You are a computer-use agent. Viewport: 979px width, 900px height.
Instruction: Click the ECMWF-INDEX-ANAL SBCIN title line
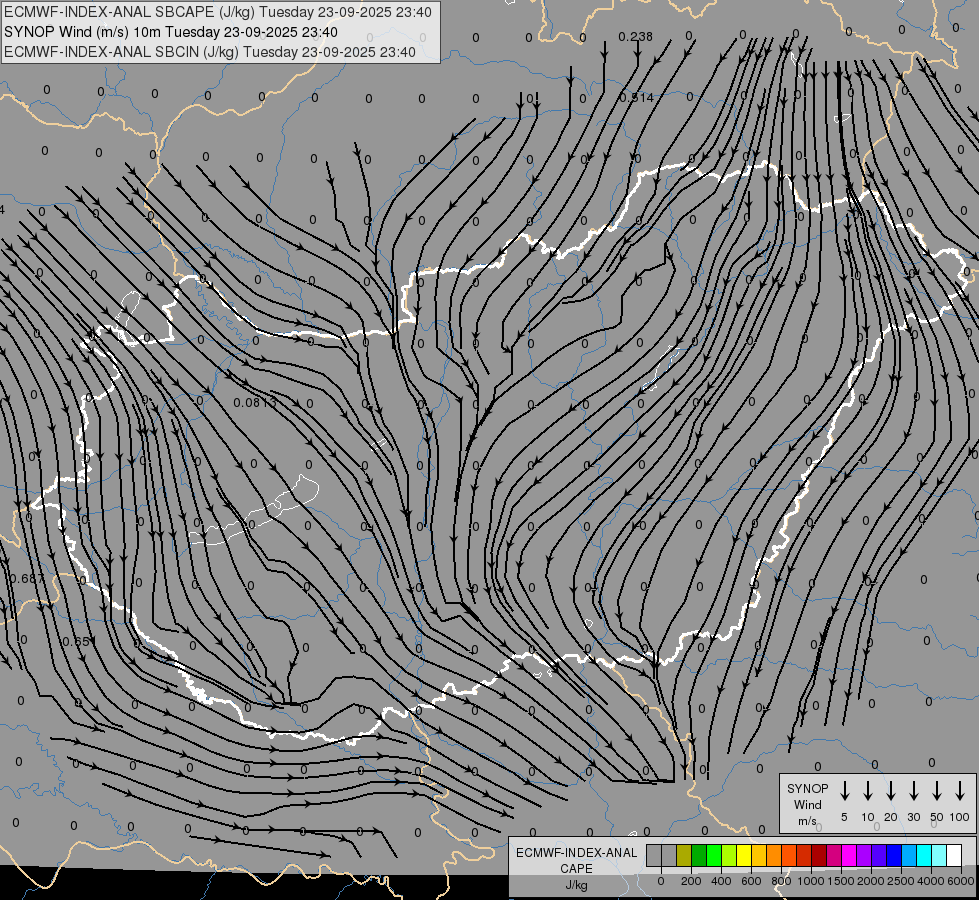coord(210,51)
